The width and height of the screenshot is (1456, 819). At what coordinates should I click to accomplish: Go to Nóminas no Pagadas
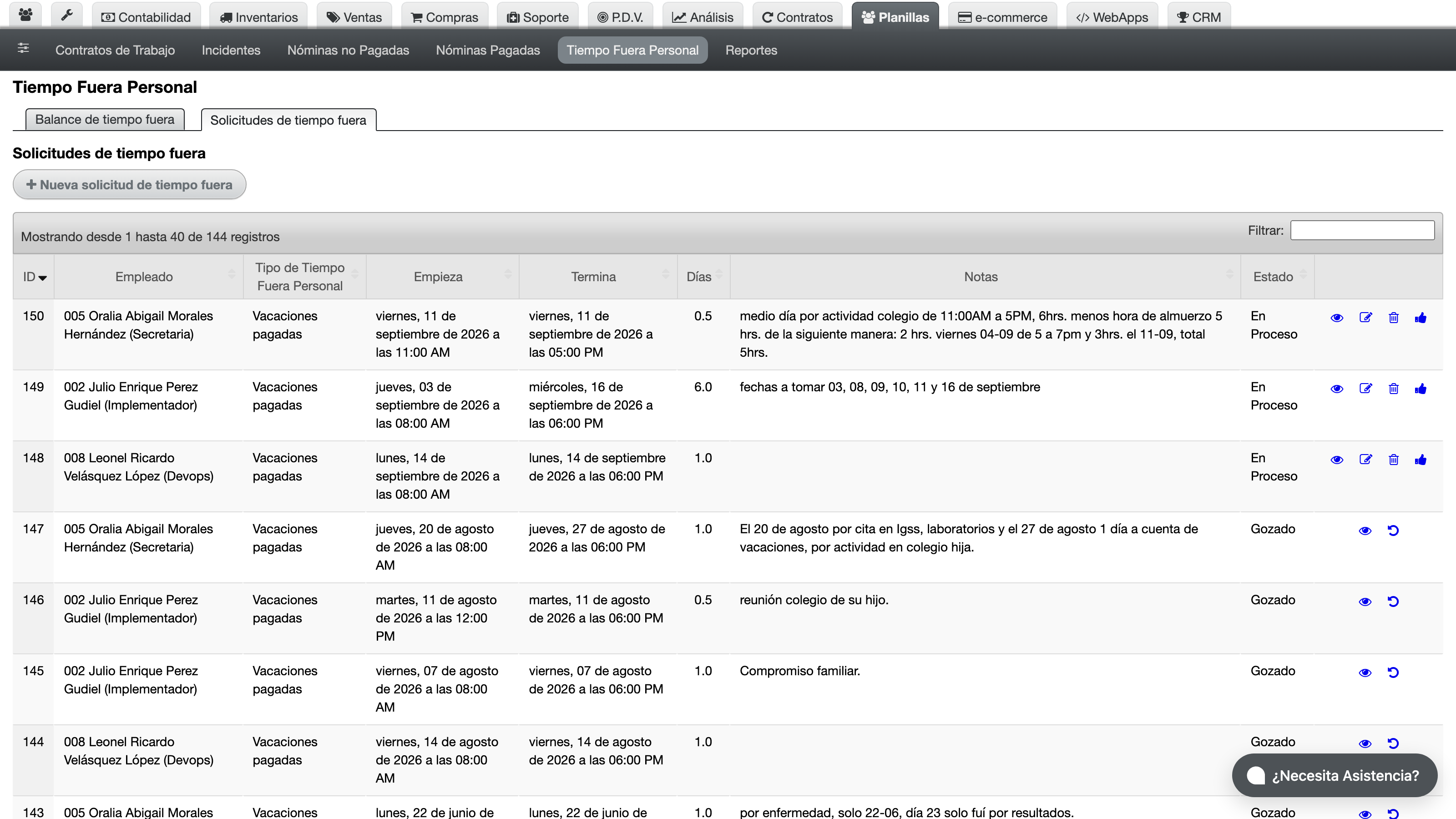[x=348, y=51]
